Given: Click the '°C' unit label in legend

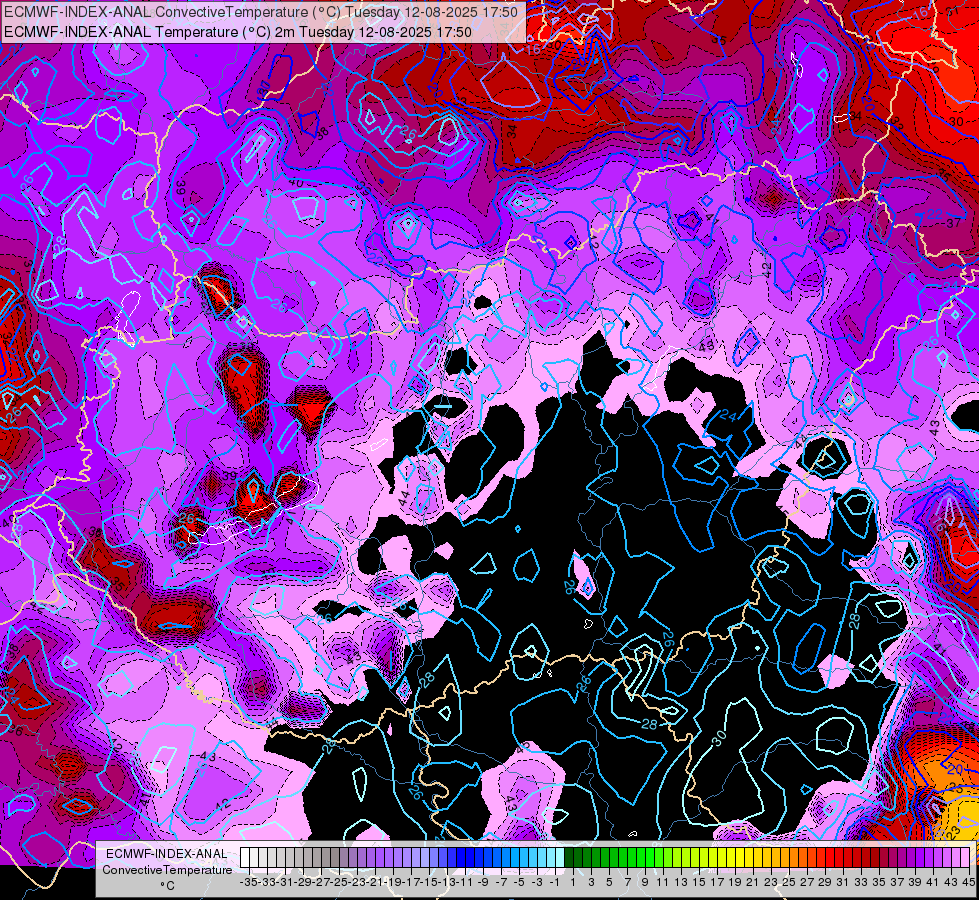Looking at the screenshot, I should [x=167, y=886].
